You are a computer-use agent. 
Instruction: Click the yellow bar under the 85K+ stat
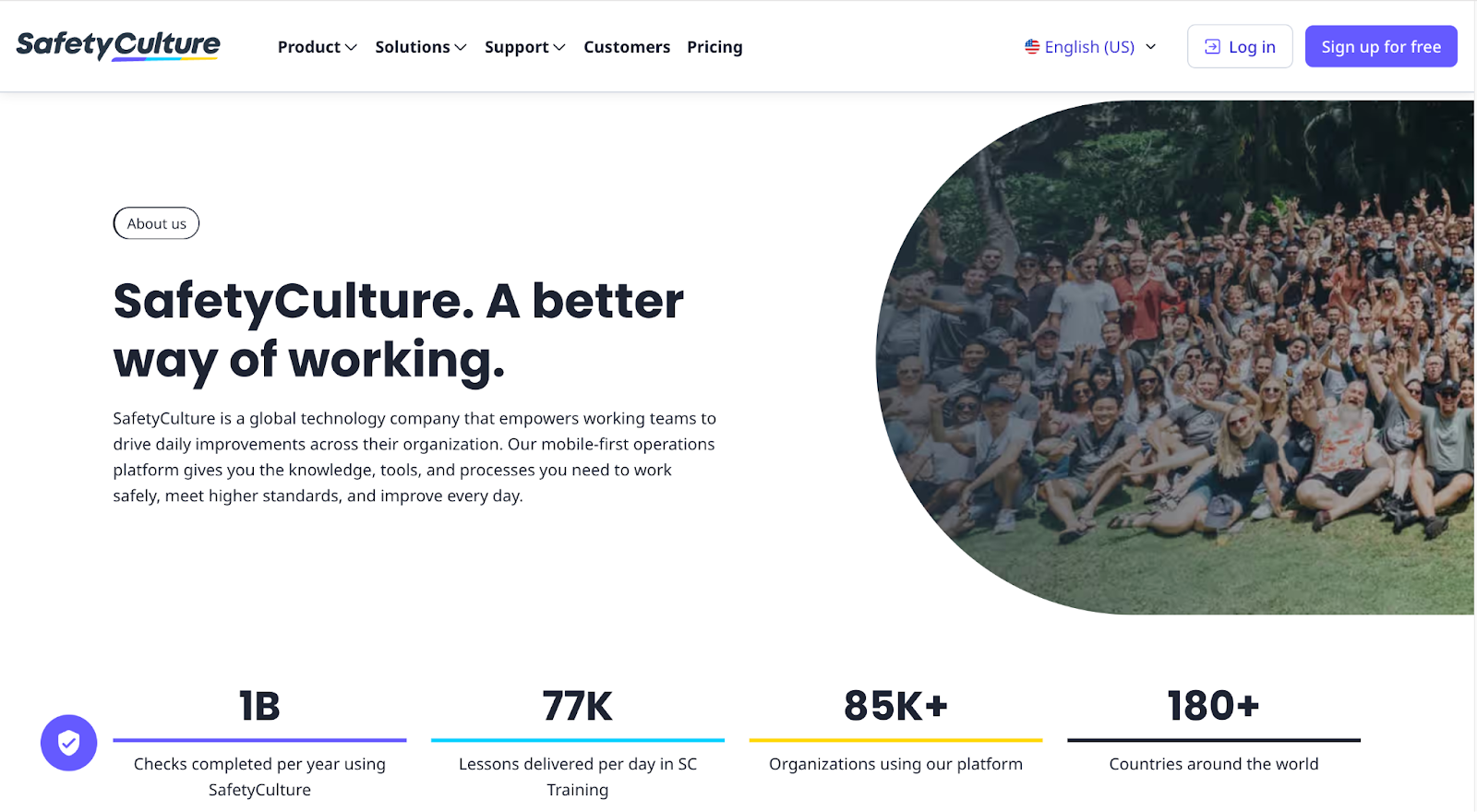895,739
